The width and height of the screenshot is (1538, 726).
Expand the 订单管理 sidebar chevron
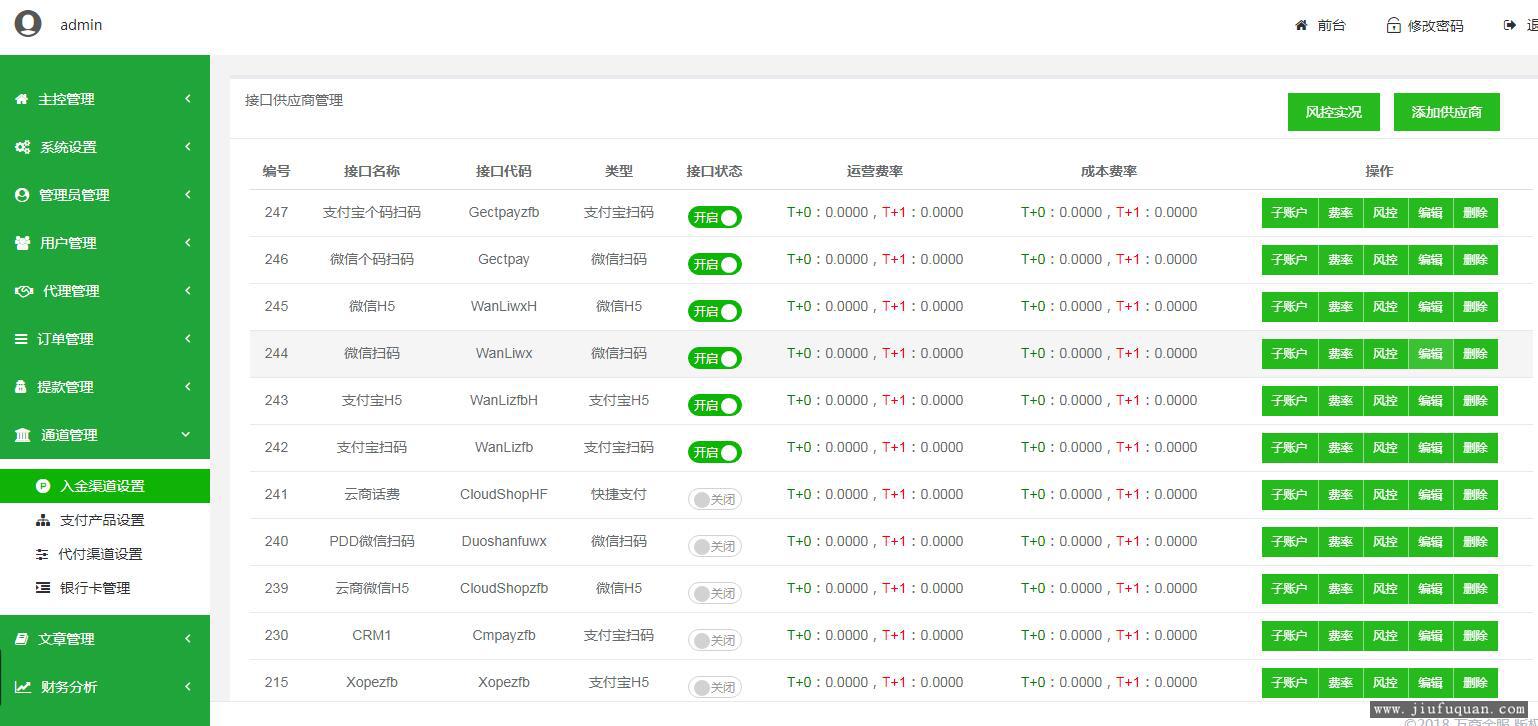tap(187, 339)
